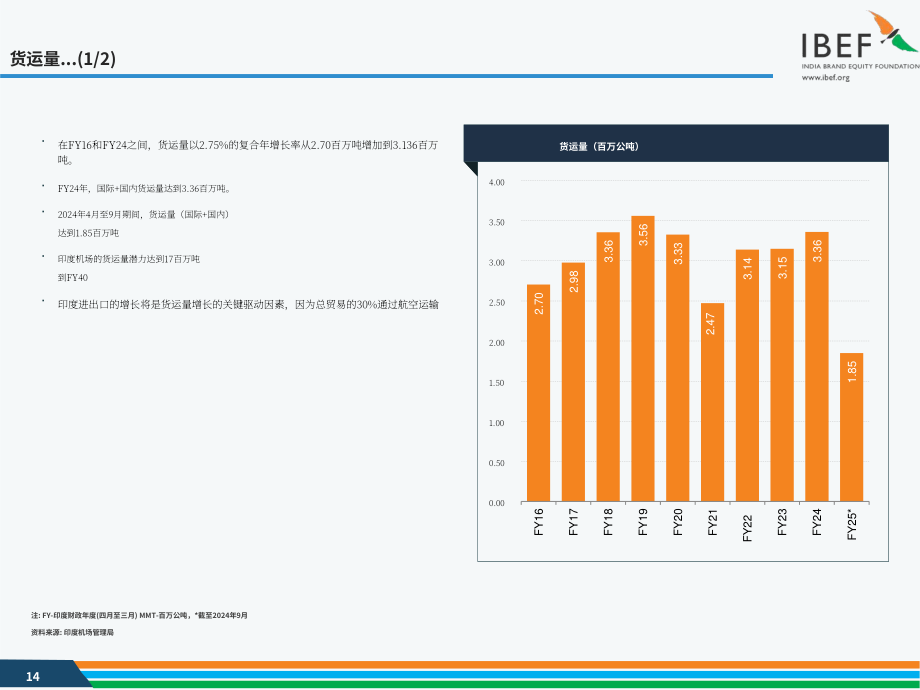
Task: Select the FY22 bar labeled 3.14
Action: click(747, 376)
